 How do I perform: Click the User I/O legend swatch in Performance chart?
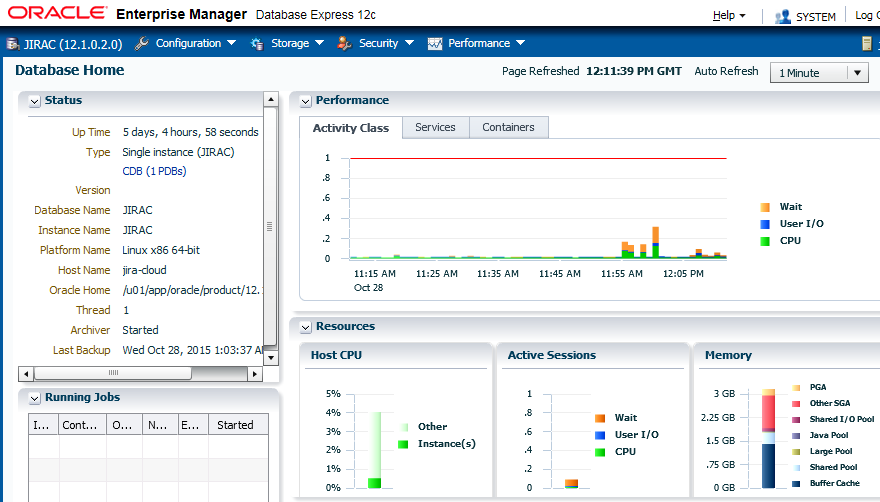765,224
